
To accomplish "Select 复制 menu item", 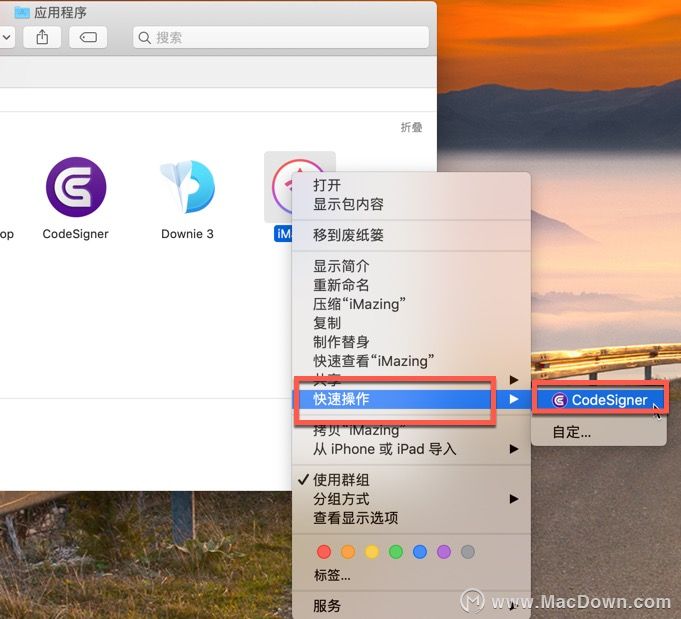I will pos(411,323).
